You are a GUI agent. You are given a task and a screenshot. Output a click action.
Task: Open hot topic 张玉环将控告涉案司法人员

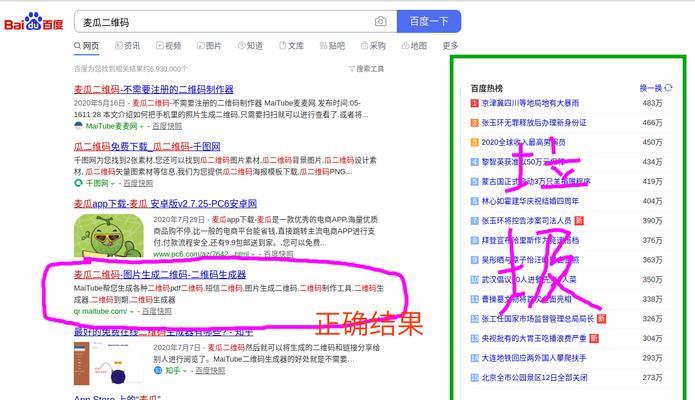click(527, 220)
